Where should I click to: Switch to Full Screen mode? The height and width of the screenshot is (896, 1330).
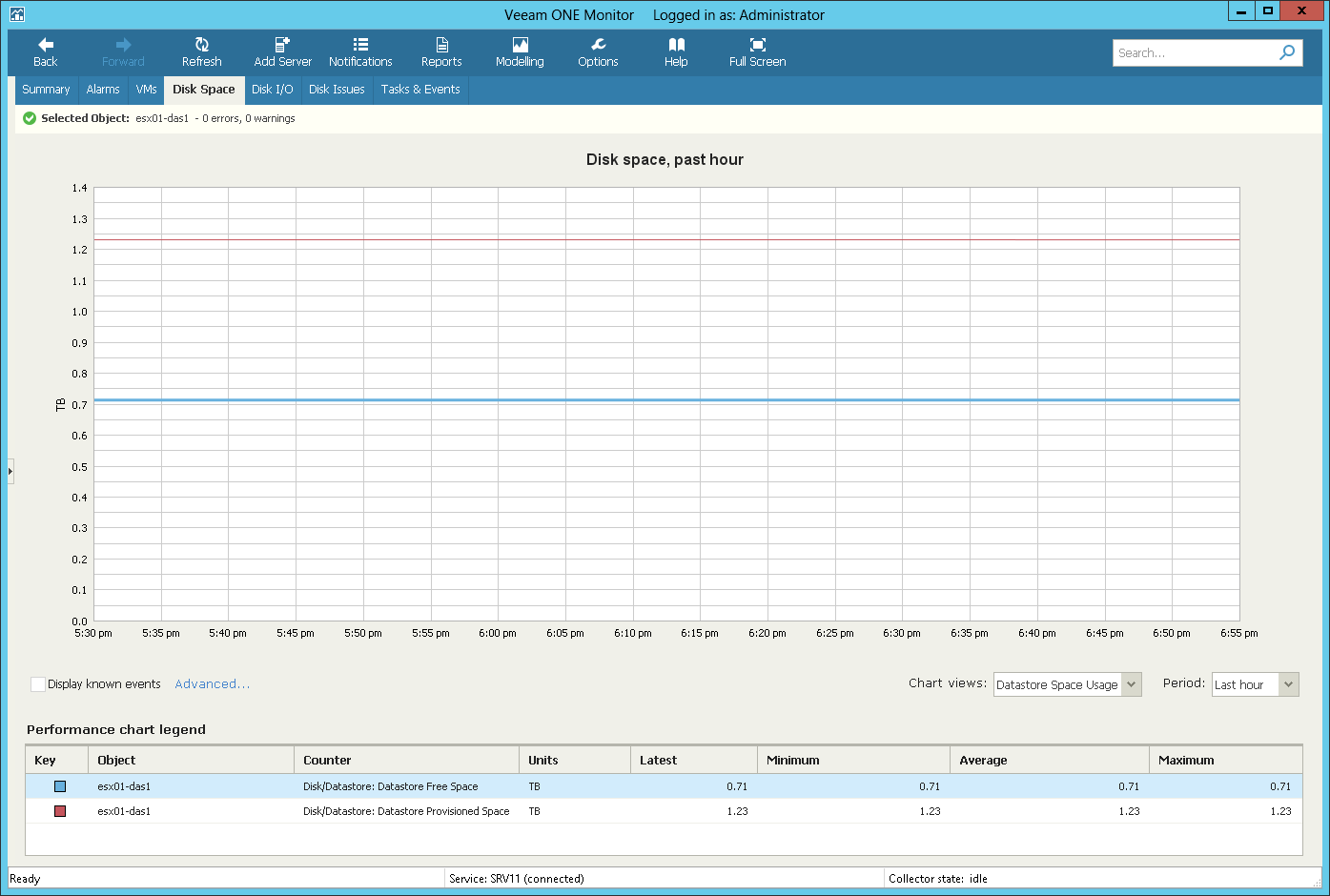pyautogui.click(x=757, y=52)
